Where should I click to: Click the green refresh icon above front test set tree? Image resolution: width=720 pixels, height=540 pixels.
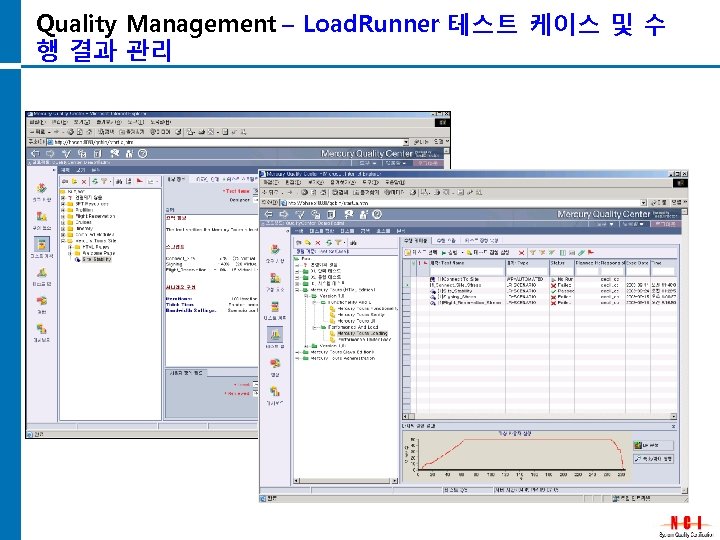328,242
